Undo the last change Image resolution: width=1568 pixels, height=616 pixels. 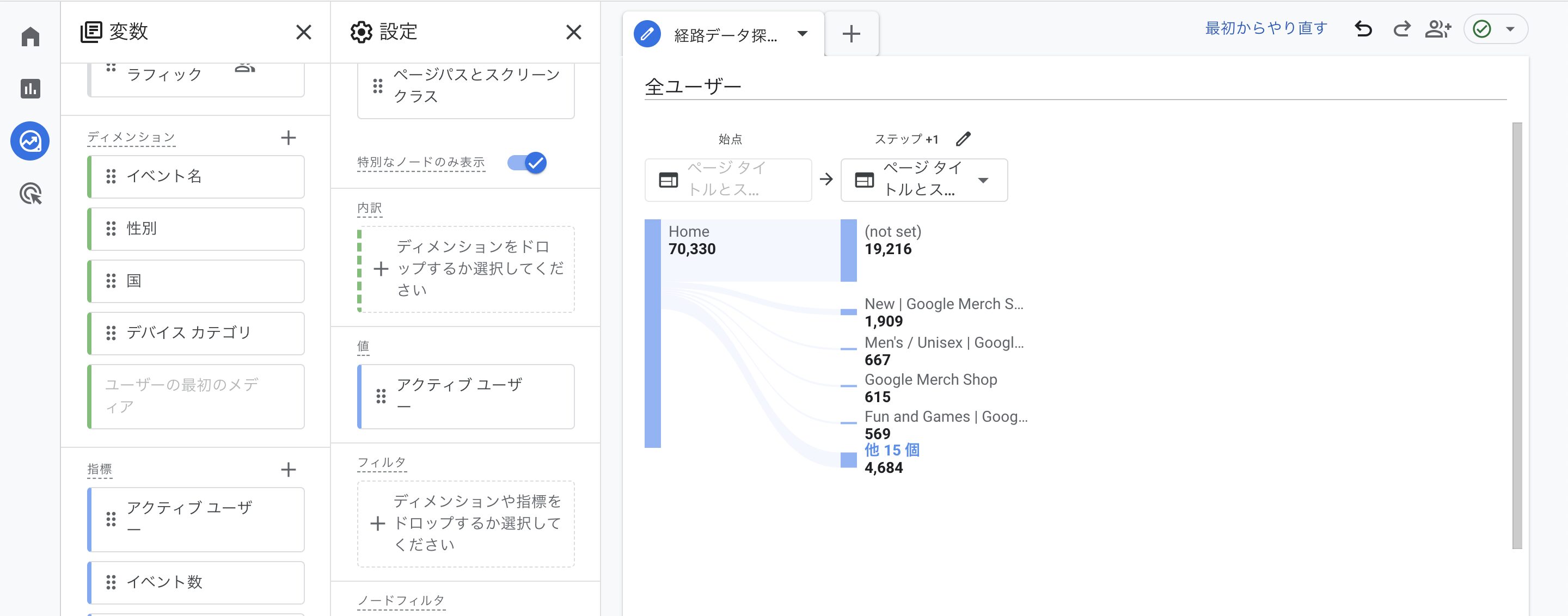pyautogui.click(x=1363, y=29)
